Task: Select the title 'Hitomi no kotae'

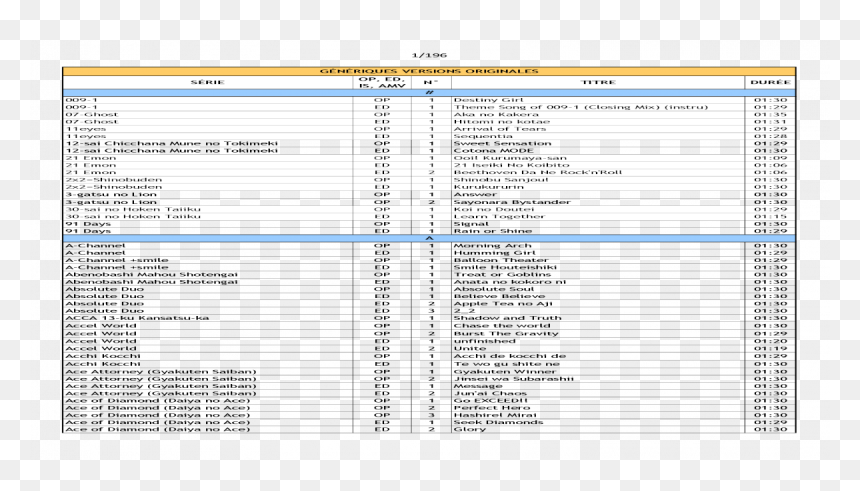Action: 501,122
